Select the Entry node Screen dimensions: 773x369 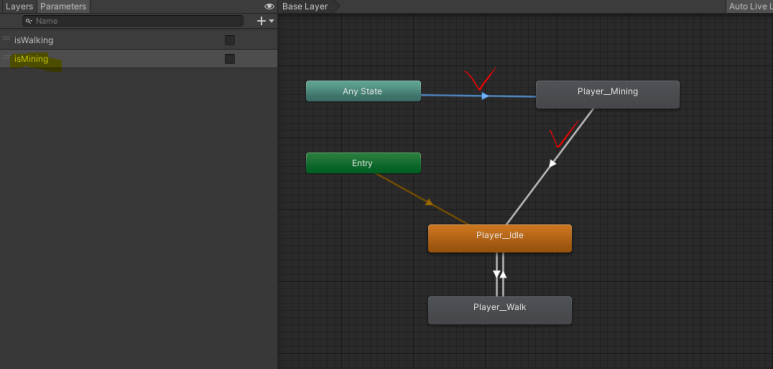(363, 163)
